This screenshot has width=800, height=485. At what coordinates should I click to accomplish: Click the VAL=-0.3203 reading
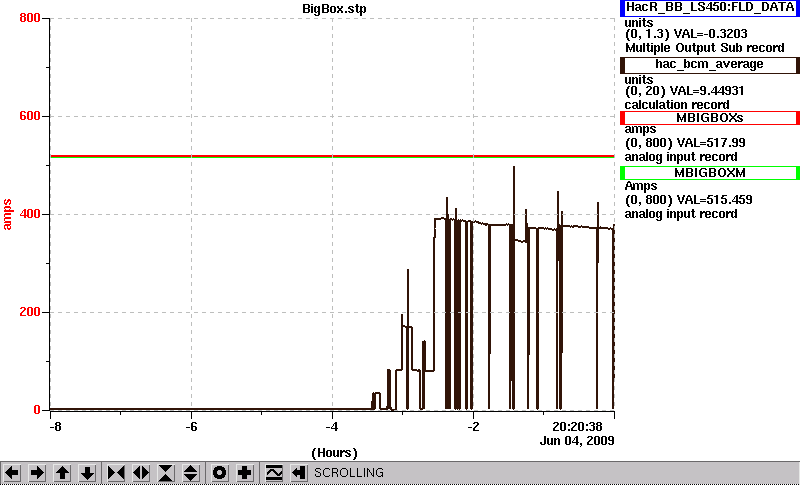pos(711,34)
